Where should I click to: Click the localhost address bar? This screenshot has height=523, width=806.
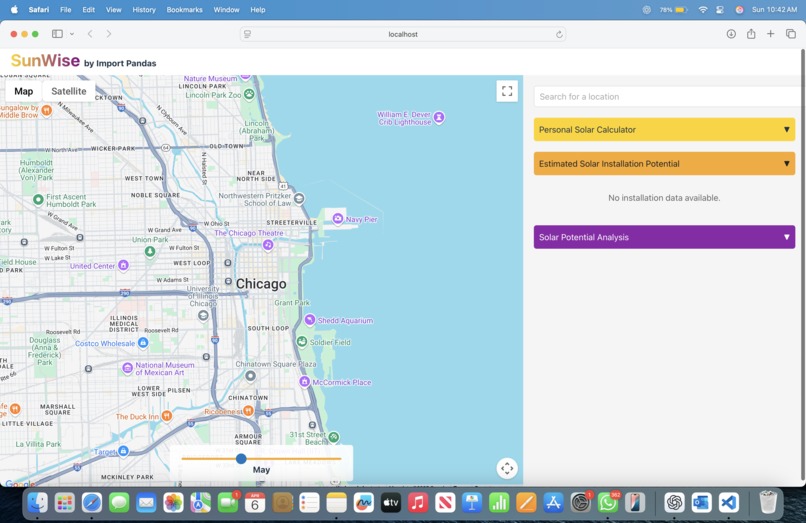403,34
